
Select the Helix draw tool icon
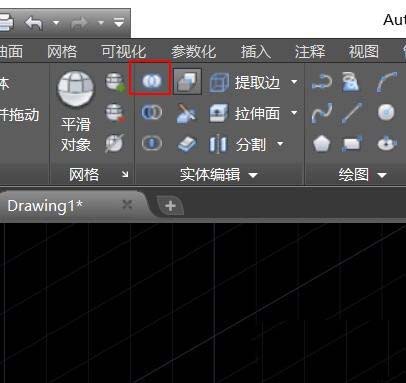click(x=351, y=82)
